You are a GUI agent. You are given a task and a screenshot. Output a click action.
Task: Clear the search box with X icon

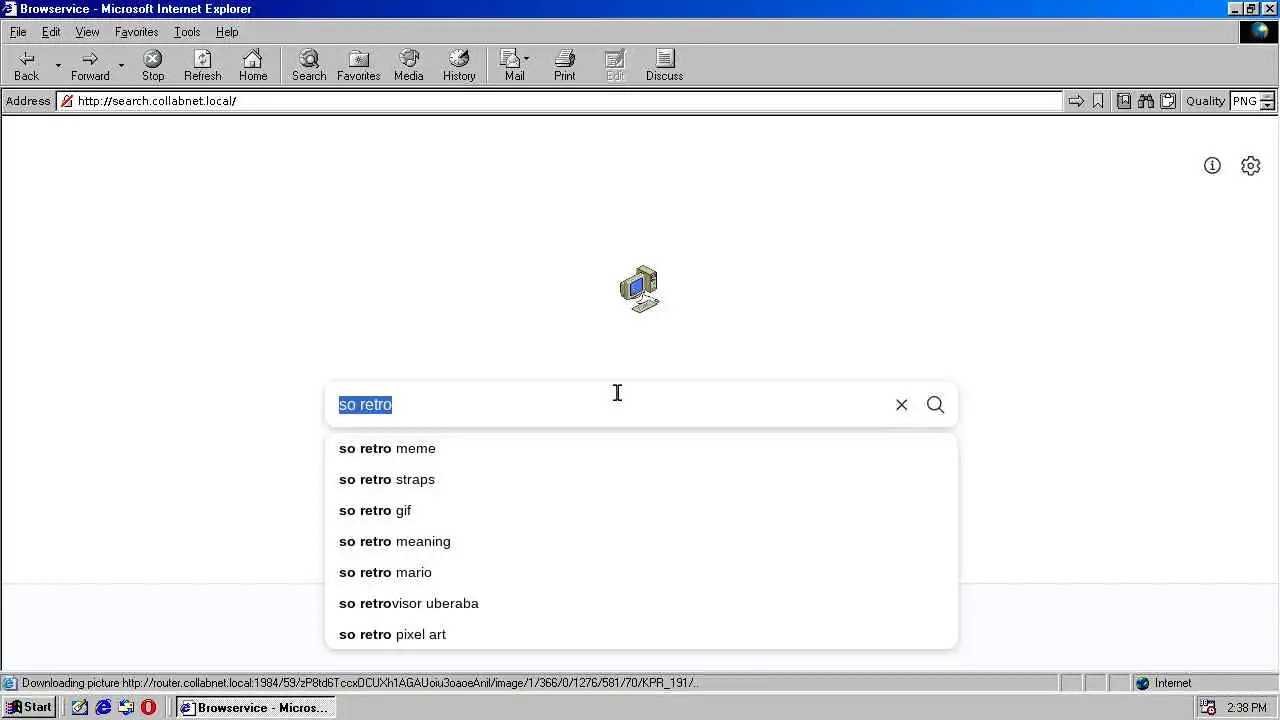click(x=902, y=405)
